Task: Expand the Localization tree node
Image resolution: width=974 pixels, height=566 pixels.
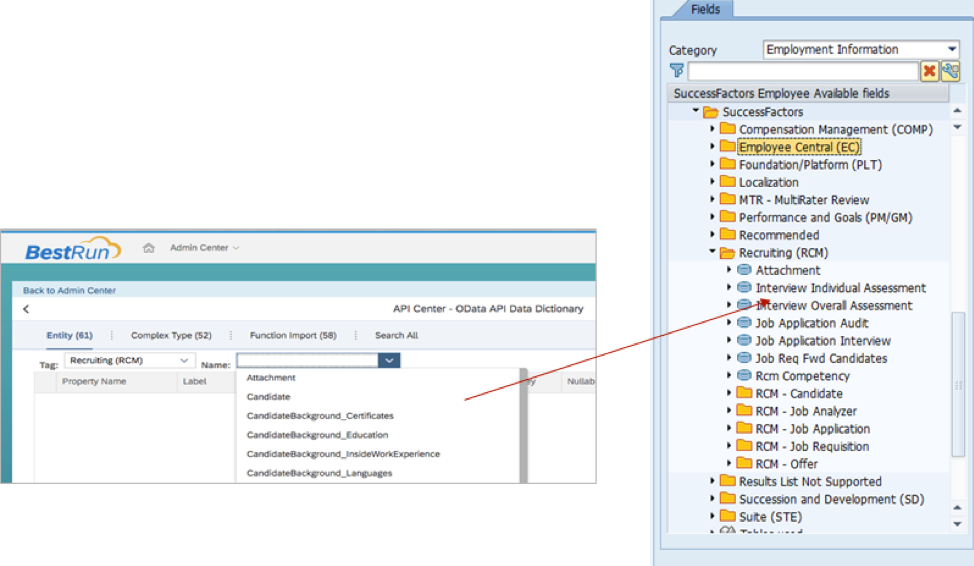Action: [x=712, y=181]
